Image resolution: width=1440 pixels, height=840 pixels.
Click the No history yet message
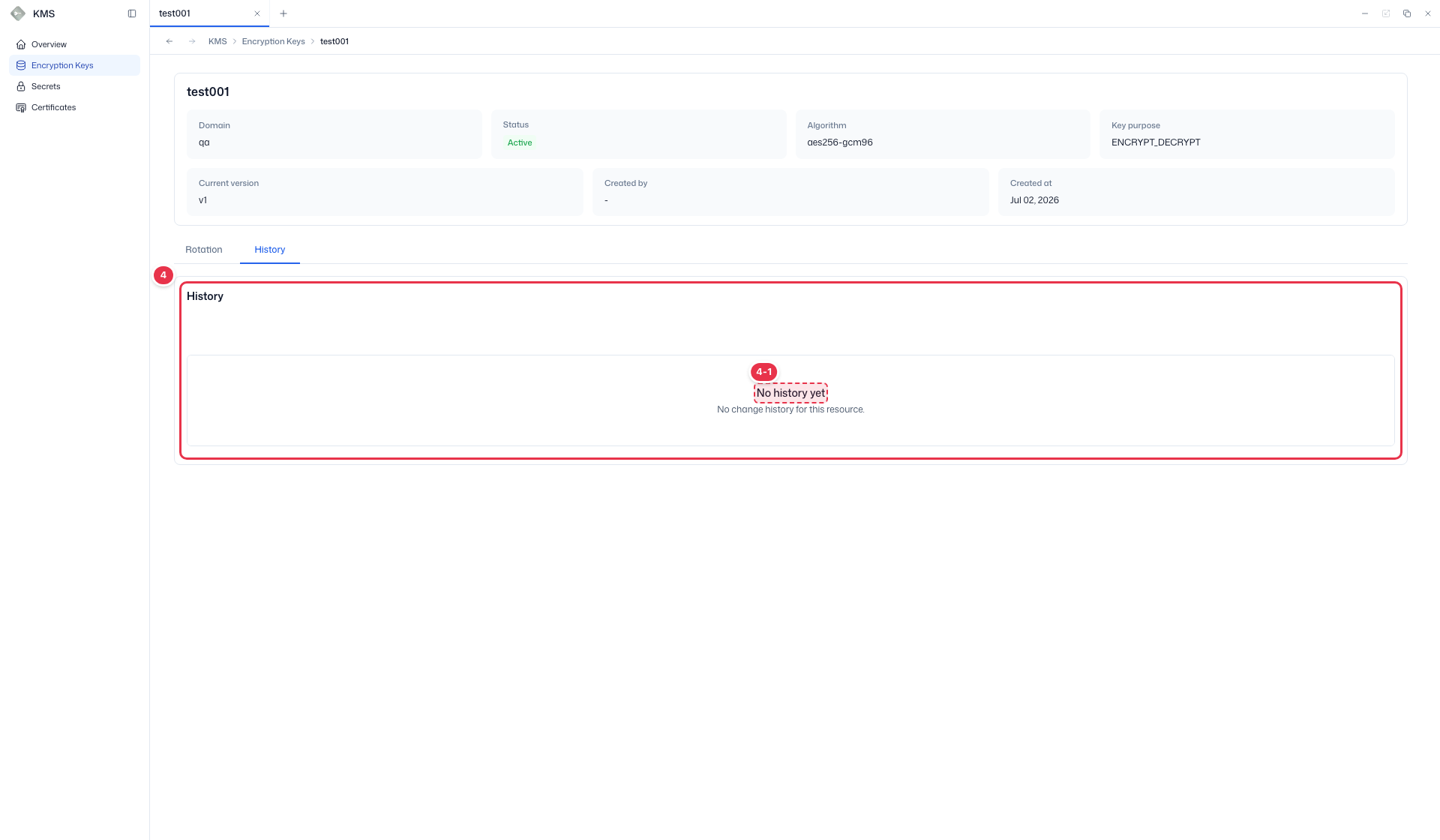click(790, 393)
